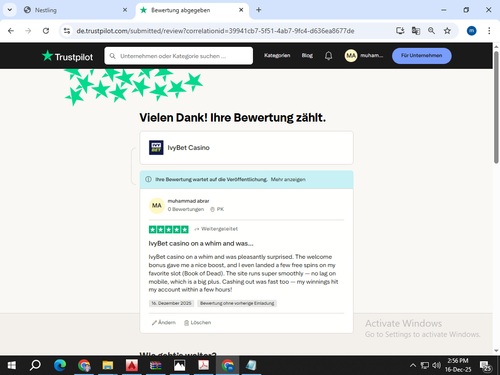The image size is (500, 375).
Task: Click the page vertical scrollbar
Action: coord(496,107)
